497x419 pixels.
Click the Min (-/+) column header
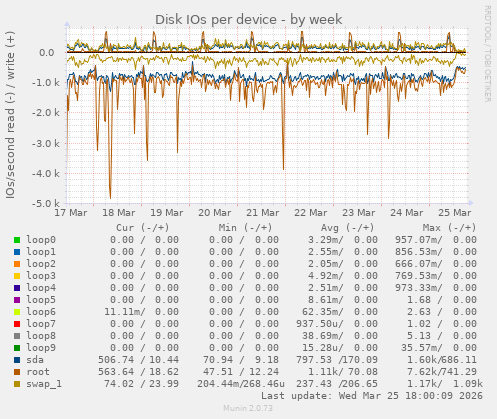(245, 228)
